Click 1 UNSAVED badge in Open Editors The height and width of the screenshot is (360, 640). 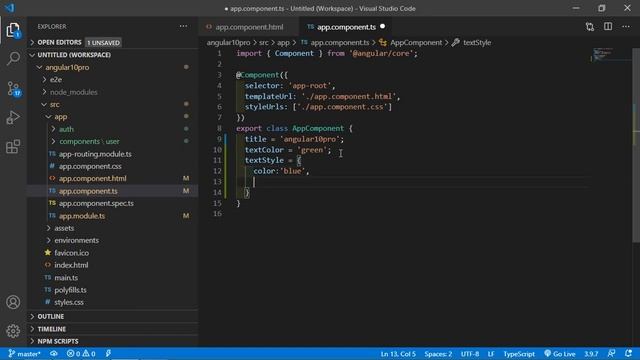point(103,42)
